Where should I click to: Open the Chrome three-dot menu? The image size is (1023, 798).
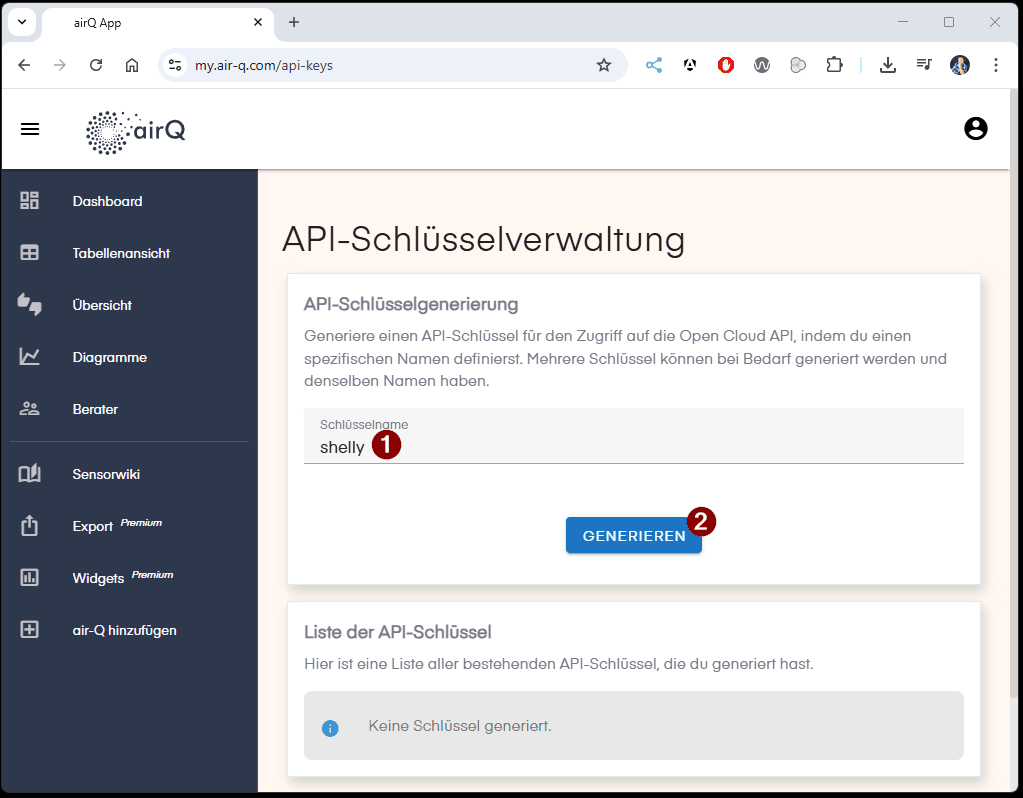996,64
